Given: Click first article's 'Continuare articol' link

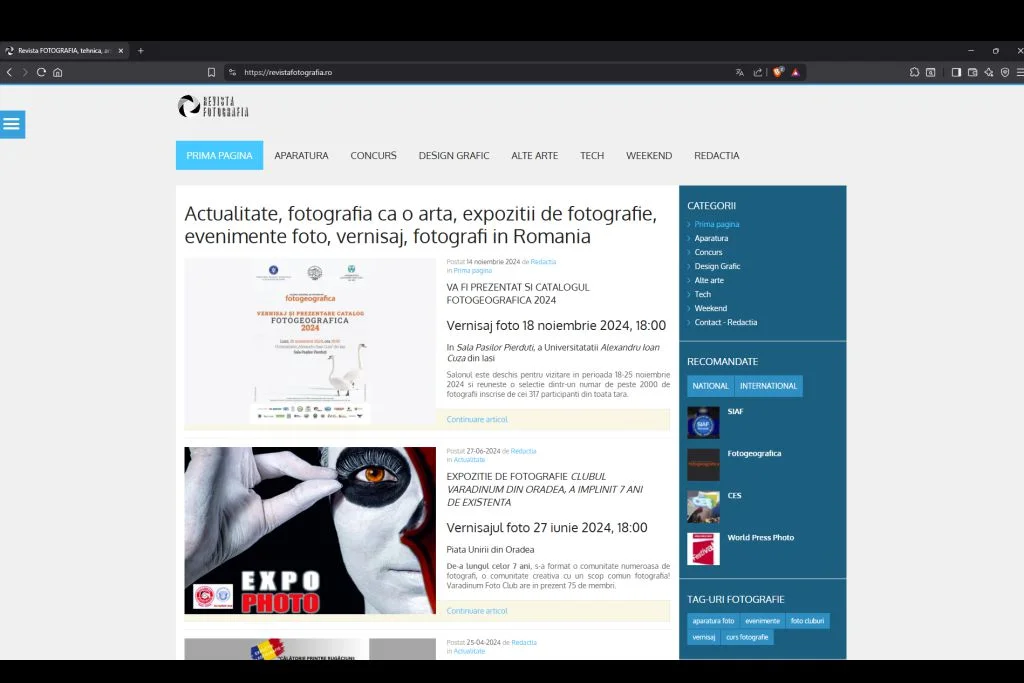Looking at the screenshot, I should pyautogui.click(x=477, y=420).
